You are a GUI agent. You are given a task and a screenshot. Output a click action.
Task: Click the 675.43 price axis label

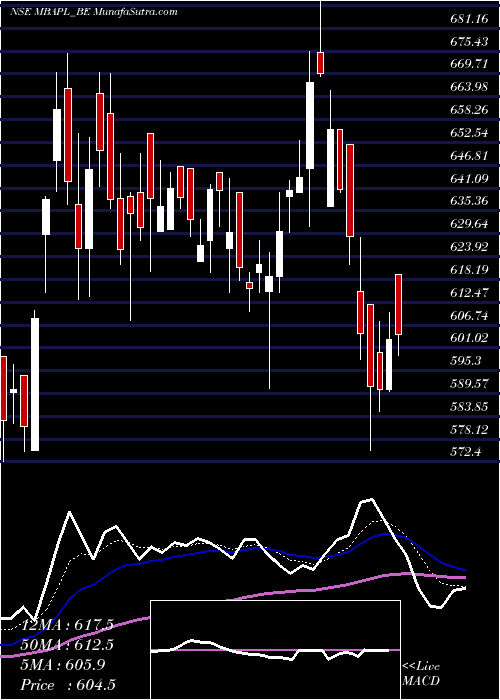(x=470, y=42)
